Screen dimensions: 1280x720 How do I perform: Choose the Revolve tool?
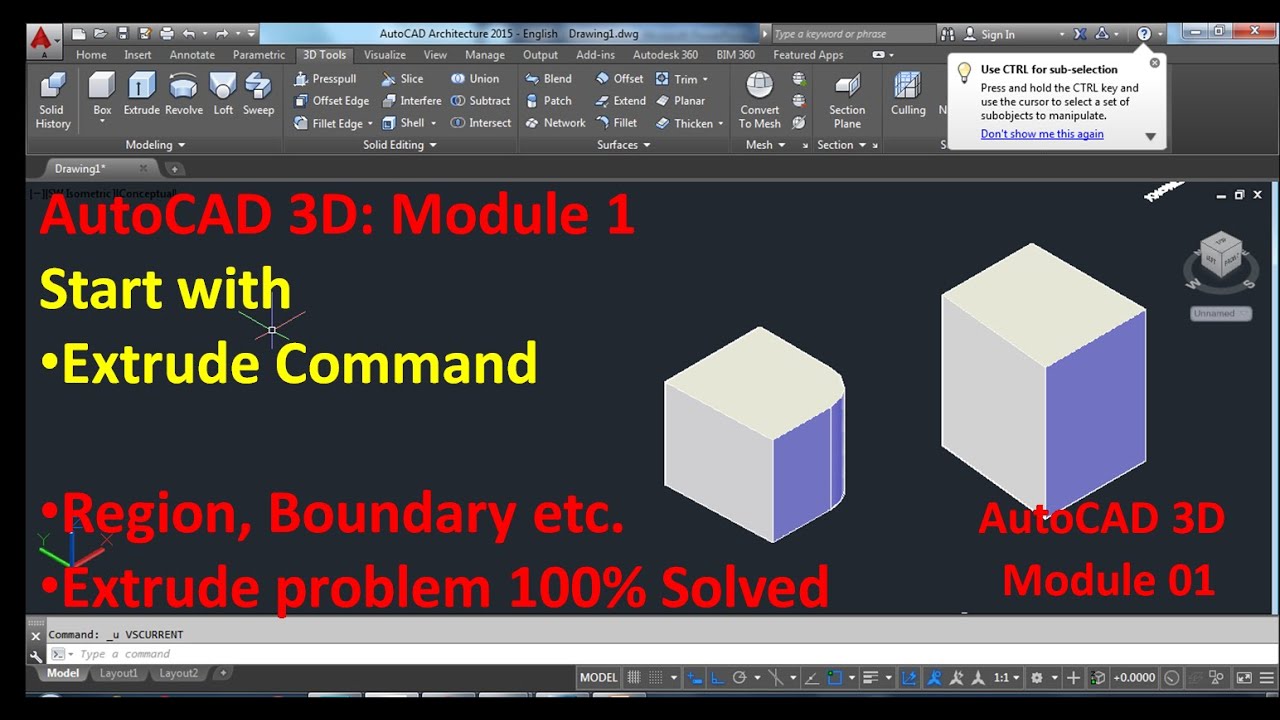click(184, 93)
